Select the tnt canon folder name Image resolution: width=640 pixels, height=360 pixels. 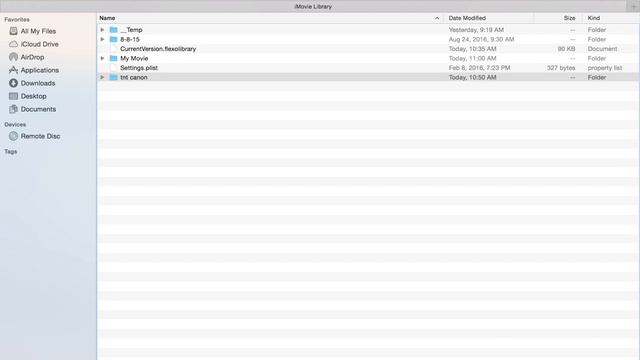[134, 77]
